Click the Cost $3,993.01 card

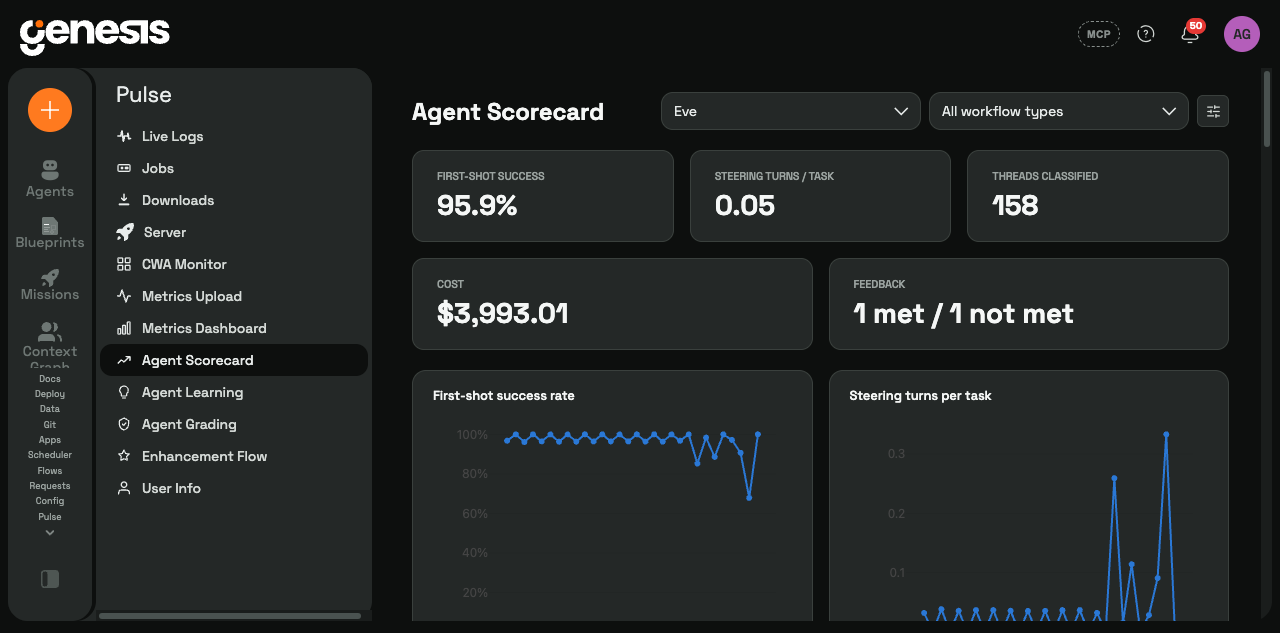612,304
